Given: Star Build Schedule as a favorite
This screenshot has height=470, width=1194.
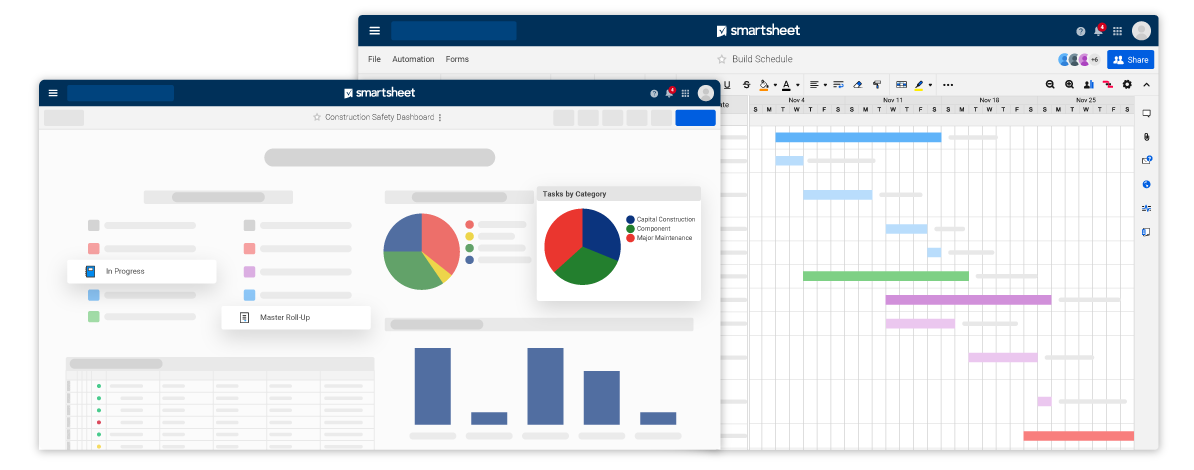Looking at the screenshot, I should click(x=721, y=59).
